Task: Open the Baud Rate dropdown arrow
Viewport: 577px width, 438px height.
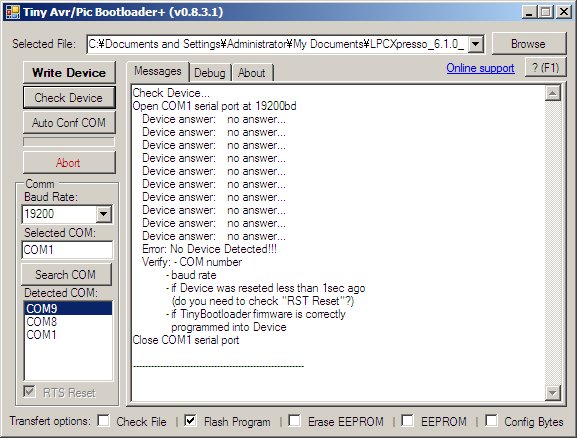Action: point(104,214)
